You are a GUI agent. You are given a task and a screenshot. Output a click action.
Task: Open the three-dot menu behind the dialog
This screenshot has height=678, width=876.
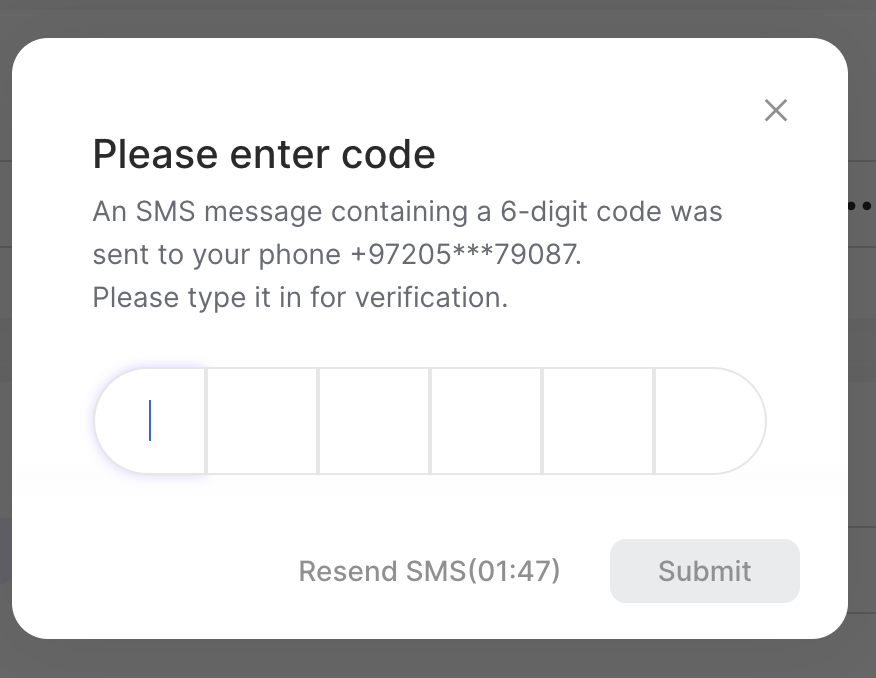pyautogui.click(x=859, y=206)
